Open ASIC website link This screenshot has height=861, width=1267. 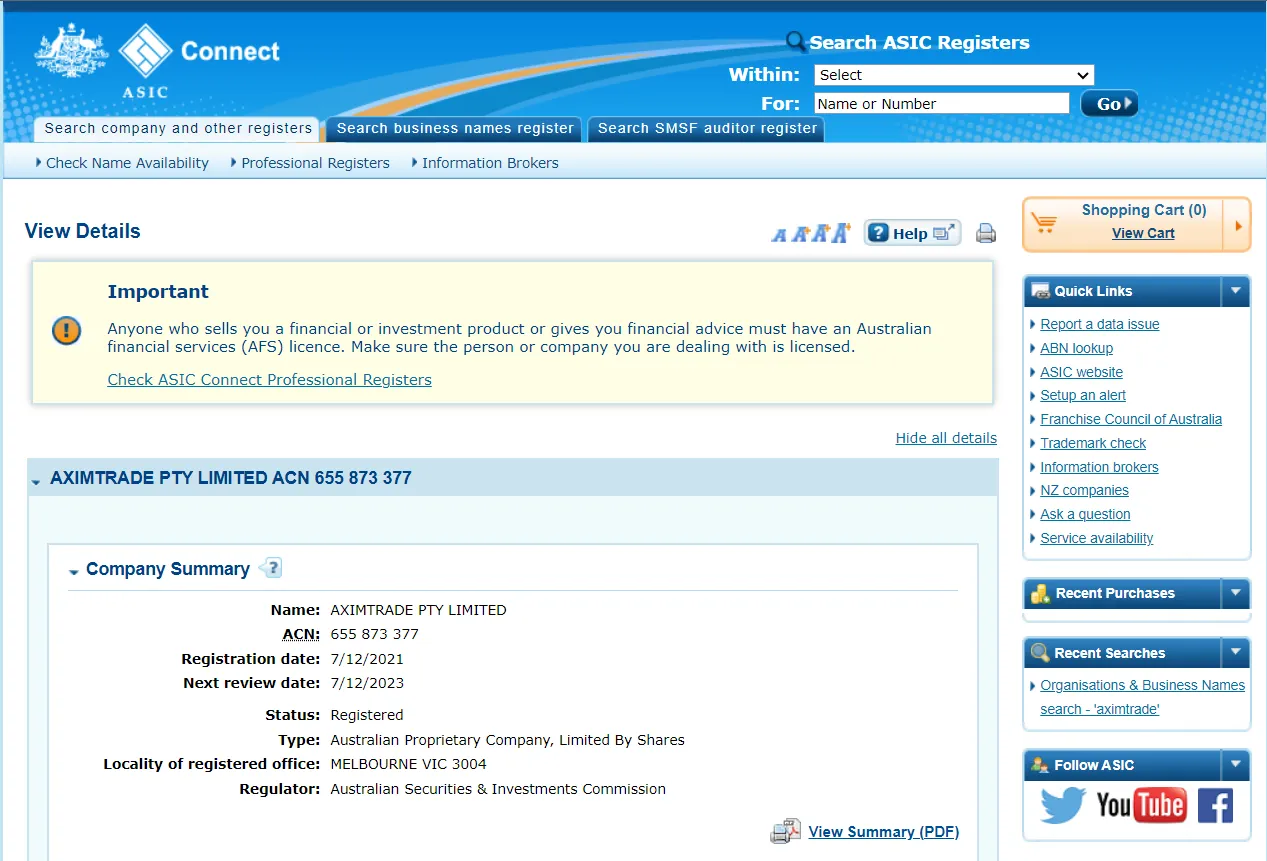[1081, 372]
